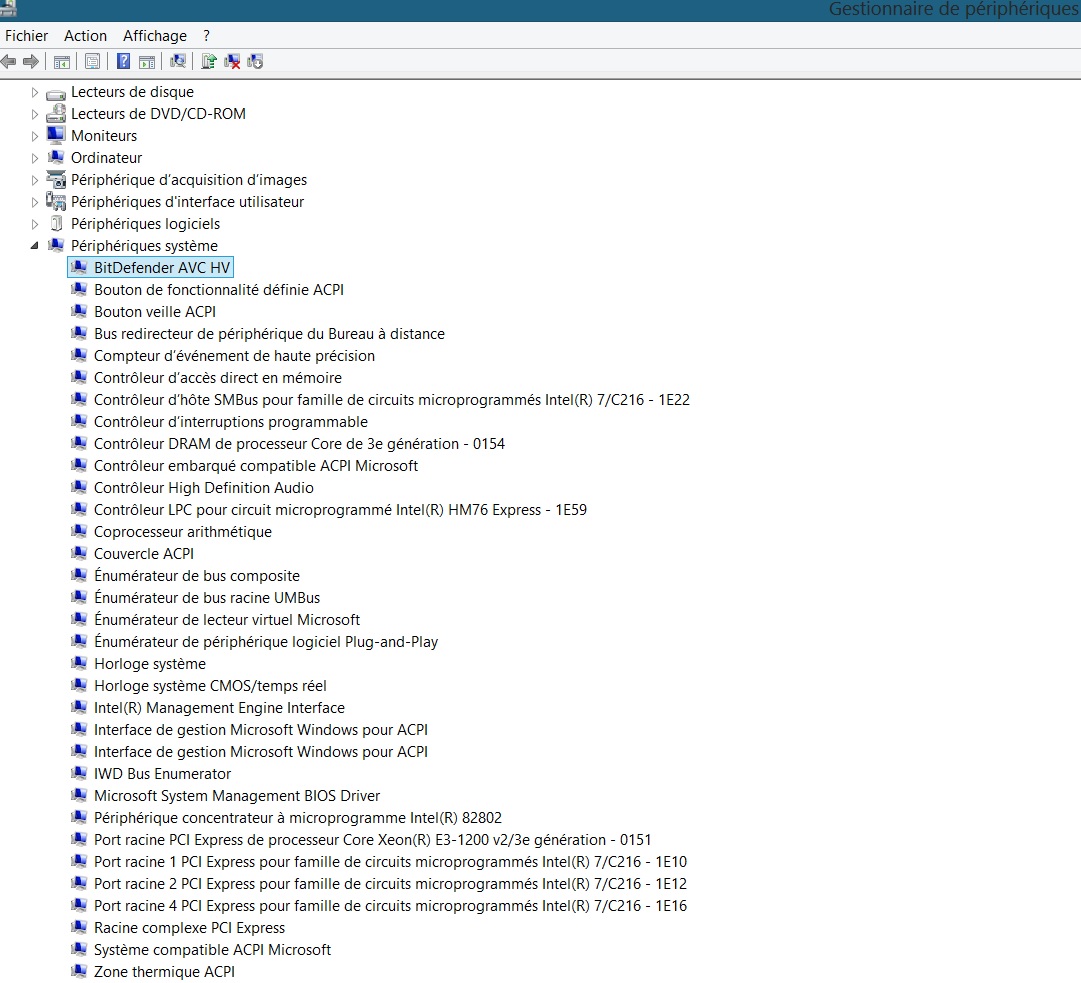Expand the Périphériques logiciels node

(x=34, y=225)
